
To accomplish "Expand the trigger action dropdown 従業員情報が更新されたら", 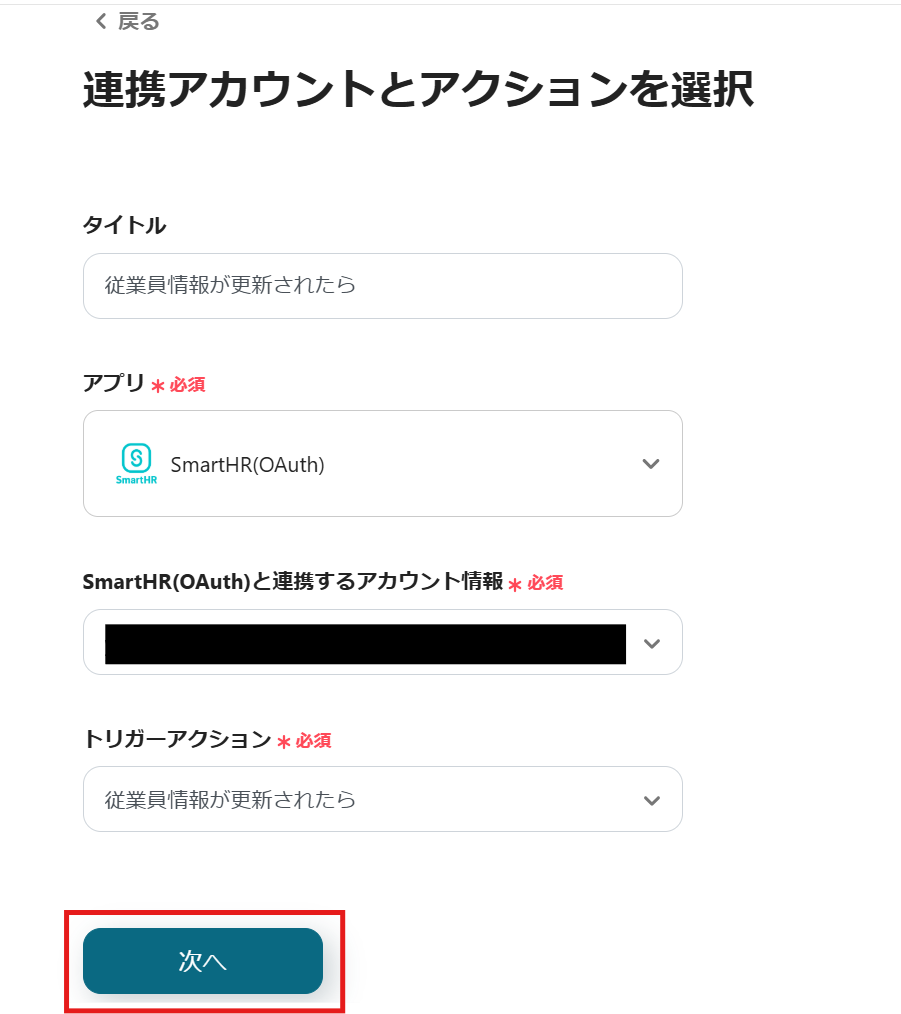I will coord(383,799).
